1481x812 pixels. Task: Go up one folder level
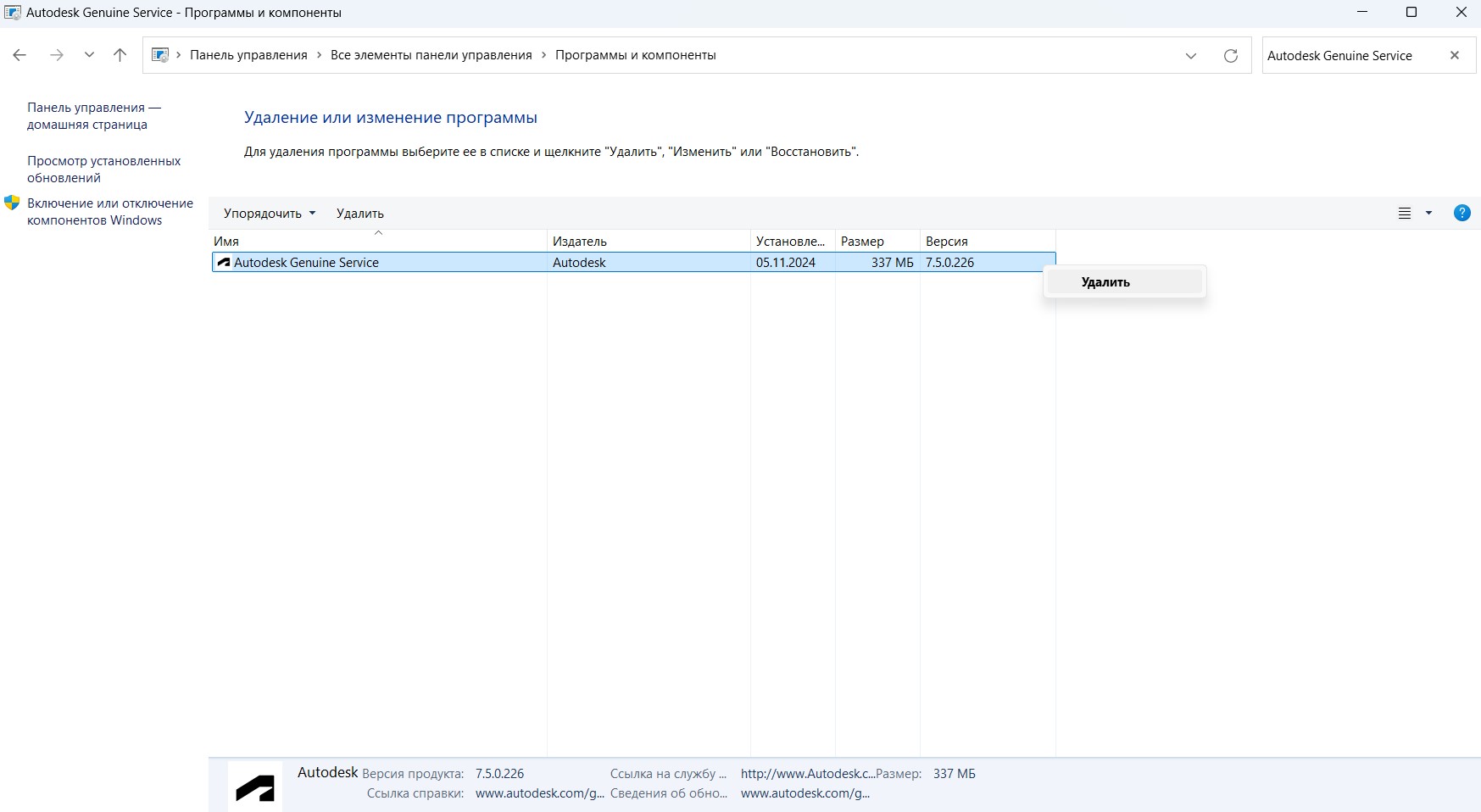coord(120,55)
